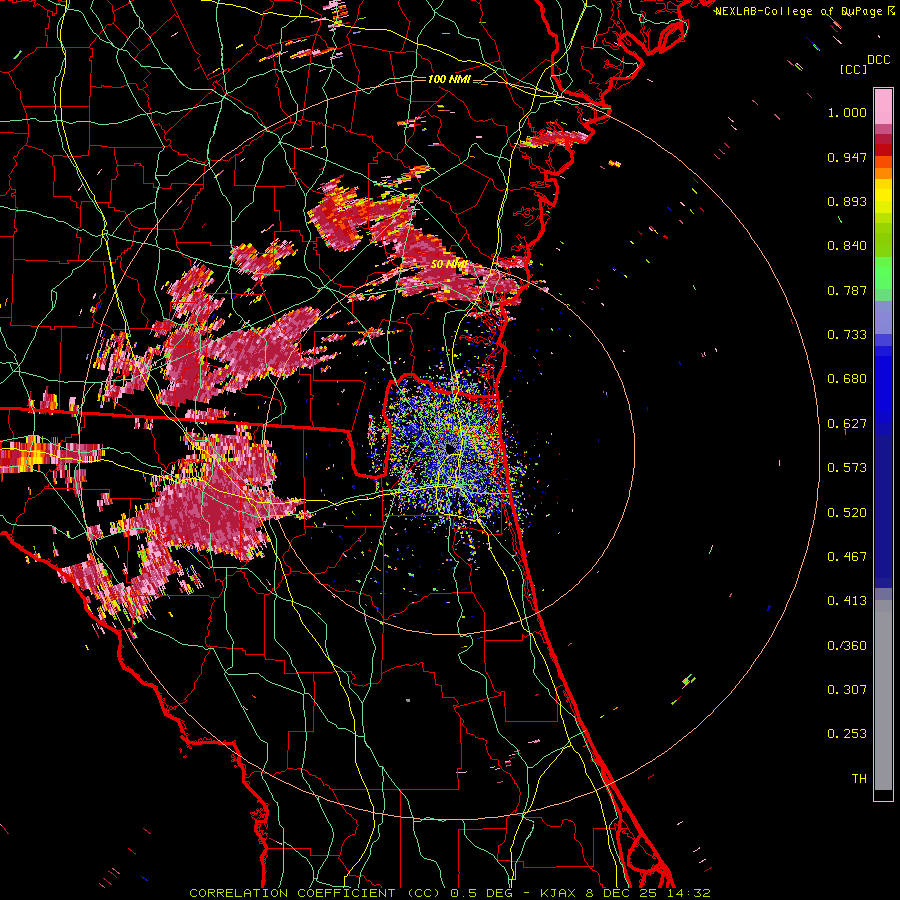The image size is (900, 900).
Task: Pick the light pink swatch atop color bar
Action: [883, 107]
